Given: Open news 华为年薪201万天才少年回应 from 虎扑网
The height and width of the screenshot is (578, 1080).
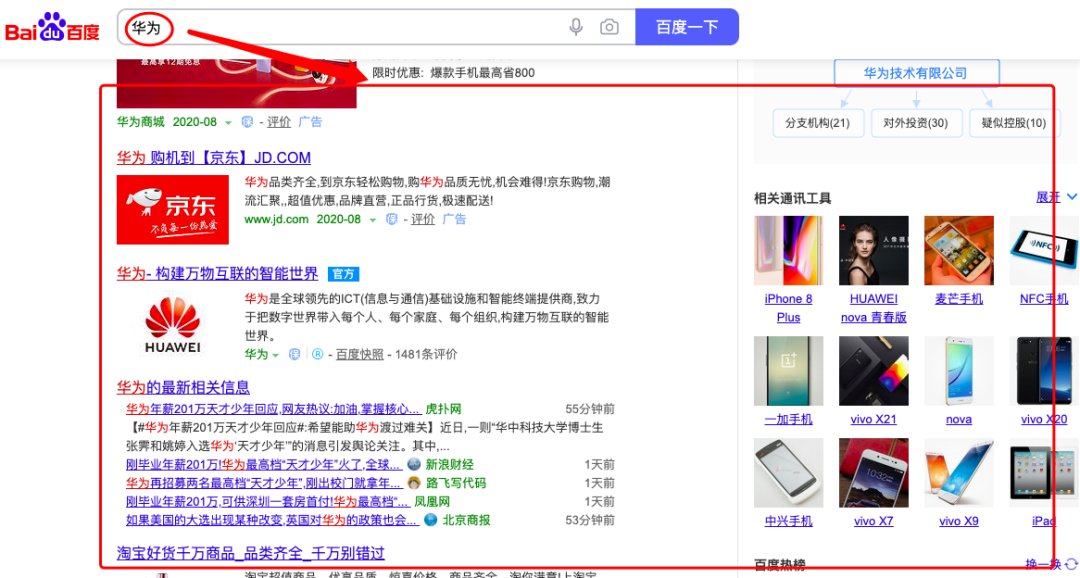Looking at the screenshot, I should (273, 409).
